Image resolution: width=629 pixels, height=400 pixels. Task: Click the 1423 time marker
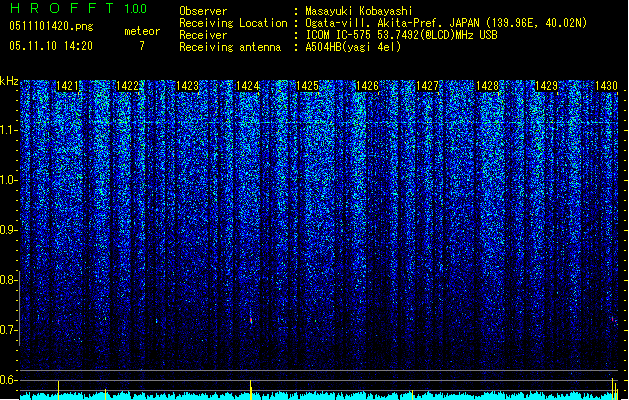point(187,86)
